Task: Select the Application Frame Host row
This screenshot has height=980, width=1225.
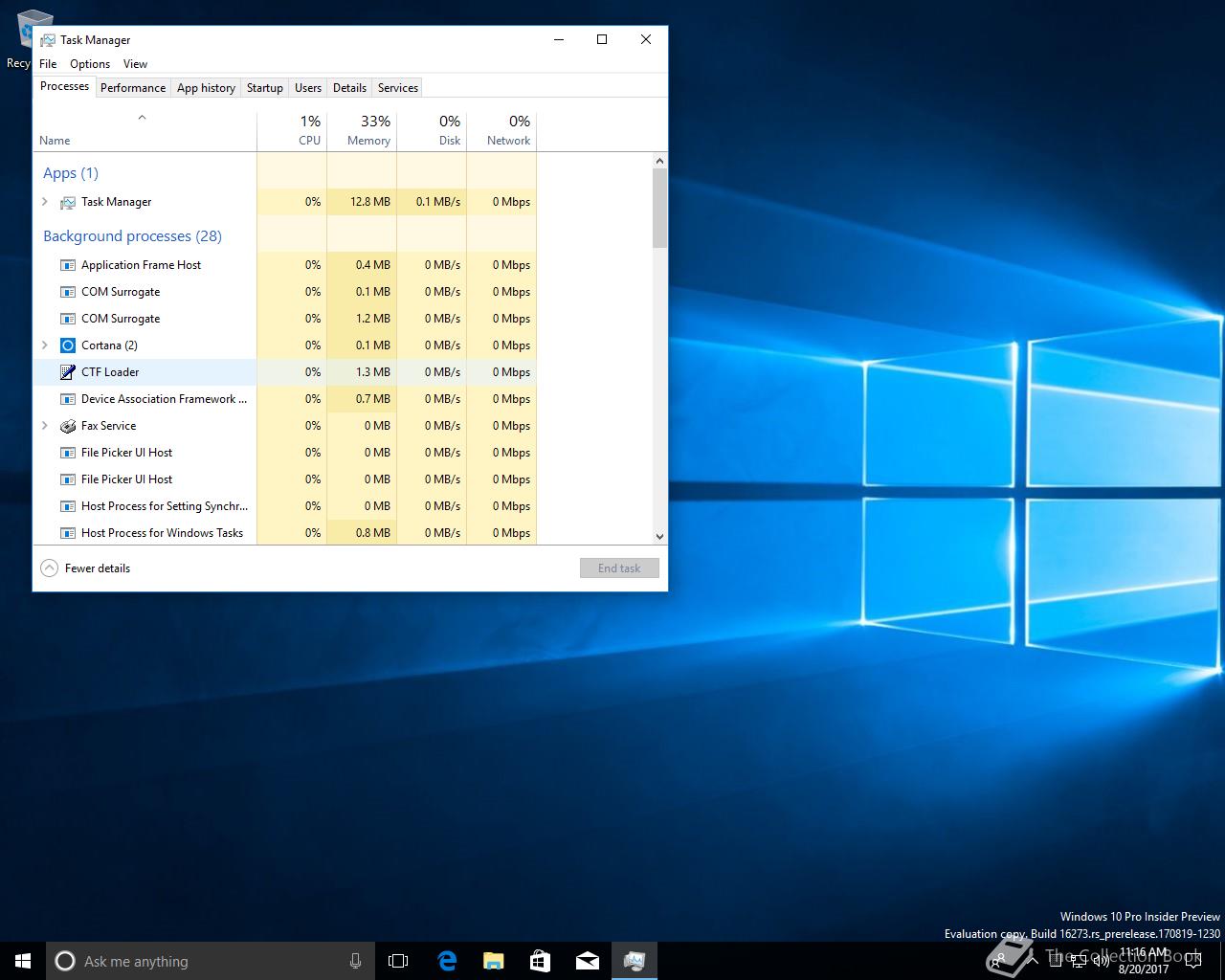Action: [285, 265]
